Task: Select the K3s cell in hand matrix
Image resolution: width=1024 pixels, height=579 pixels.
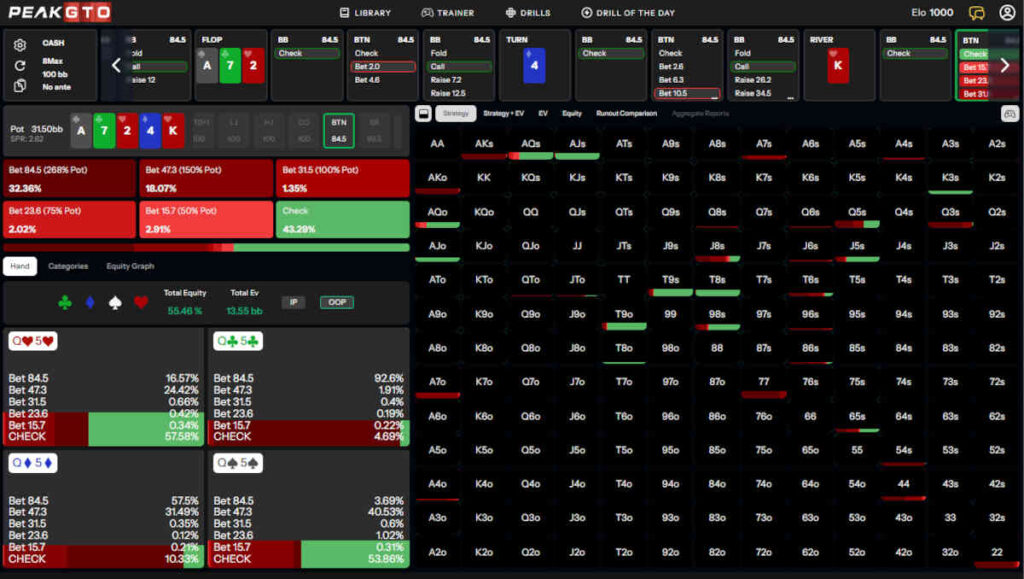Action: coord(950,178)
